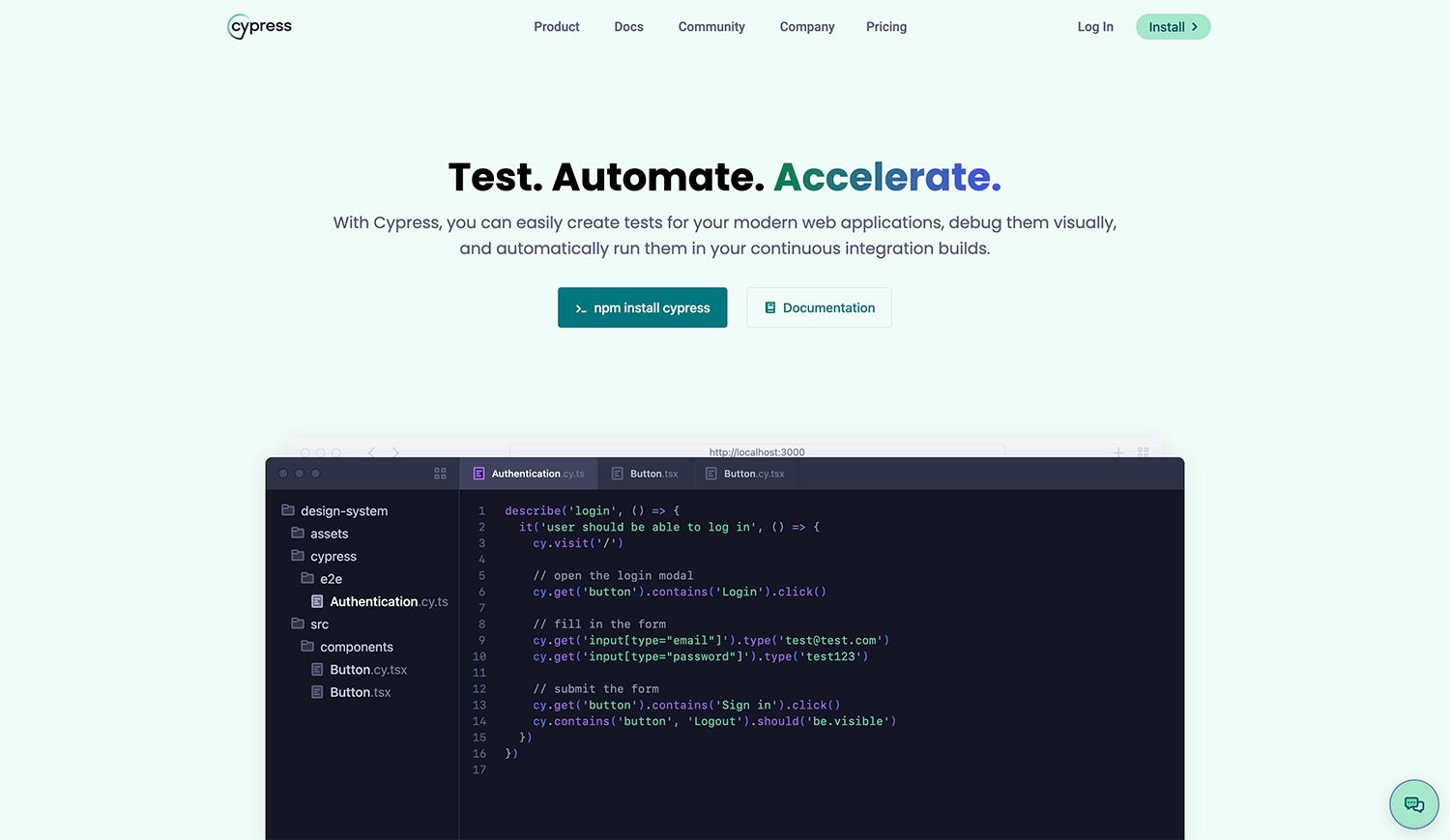
Task: Switch to the Button.cy.tsx tab
Action: [744, 474]
